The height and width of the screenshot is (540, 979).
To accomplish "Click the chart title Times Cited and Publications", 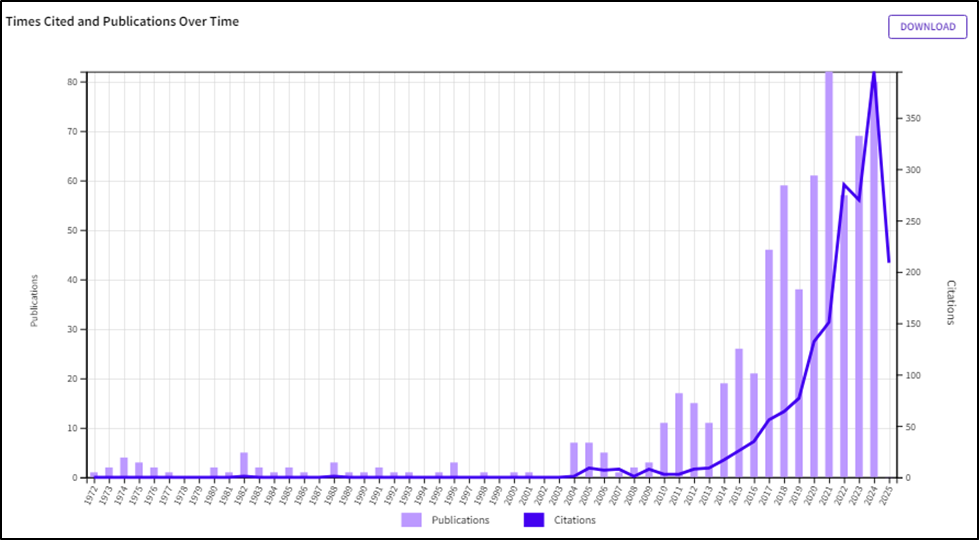I will tap(123, 21).
